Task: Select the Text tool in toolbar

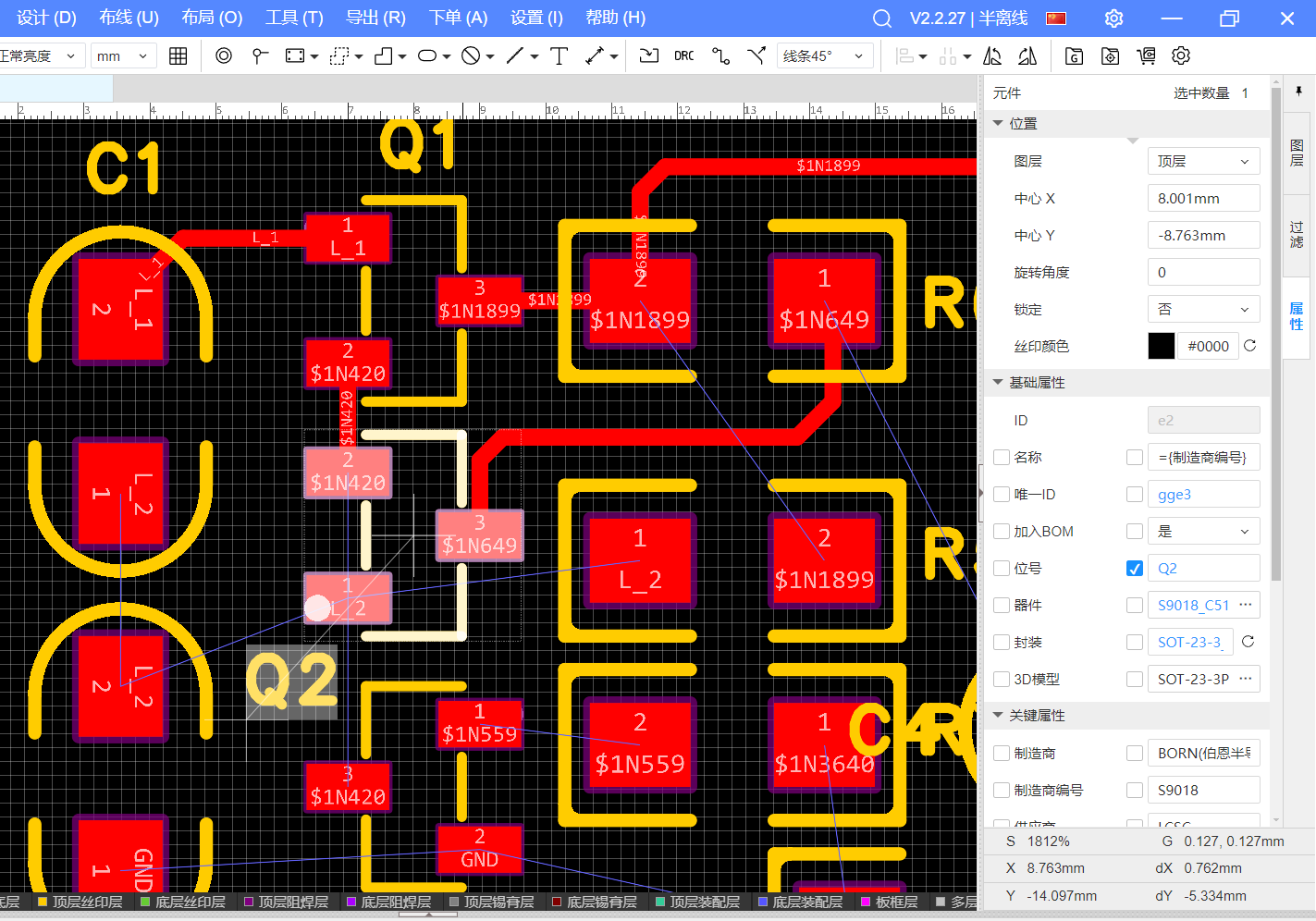Action: click(559, 56)
